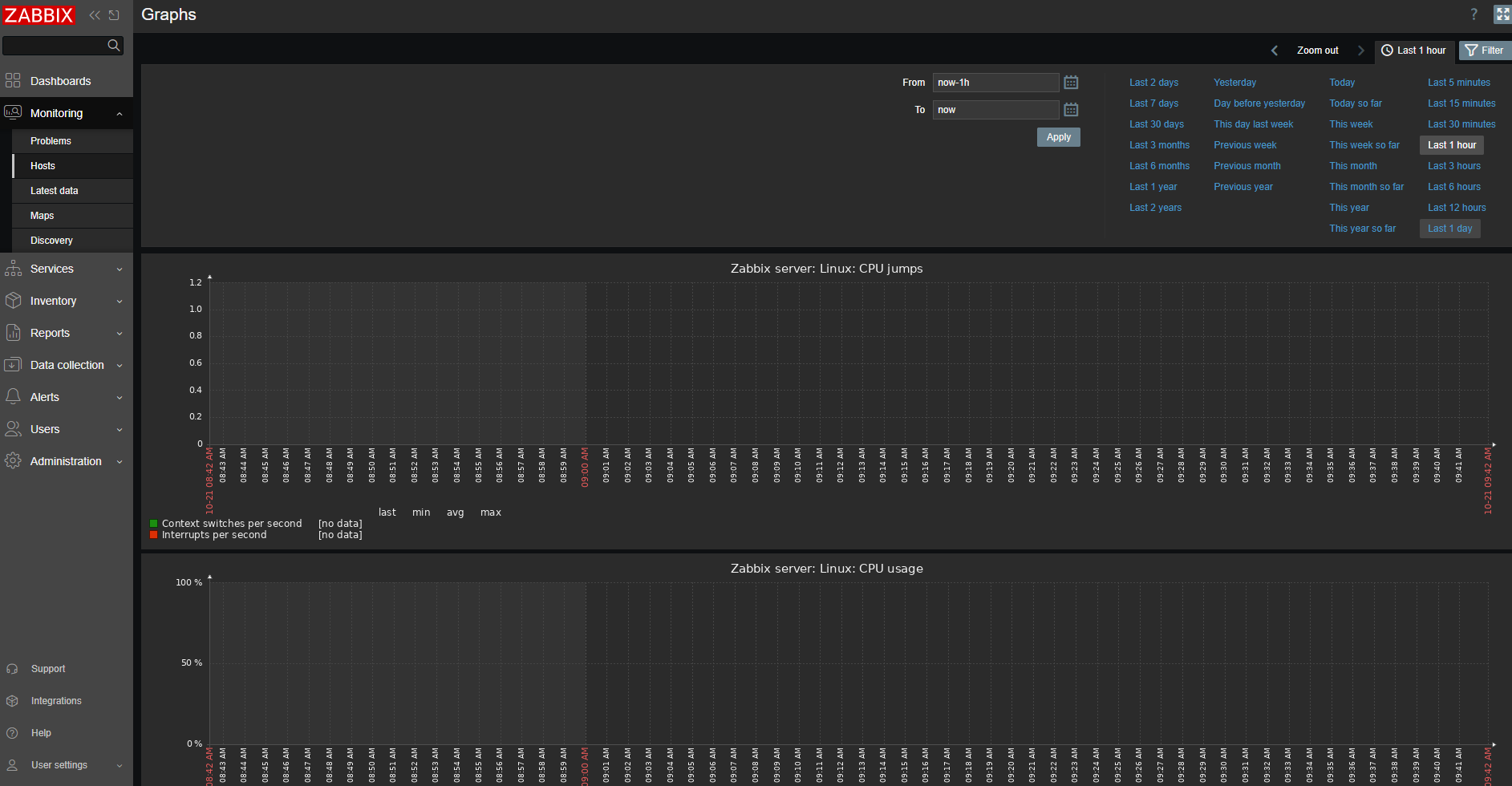Click the From time input field

tap(995, 83)
